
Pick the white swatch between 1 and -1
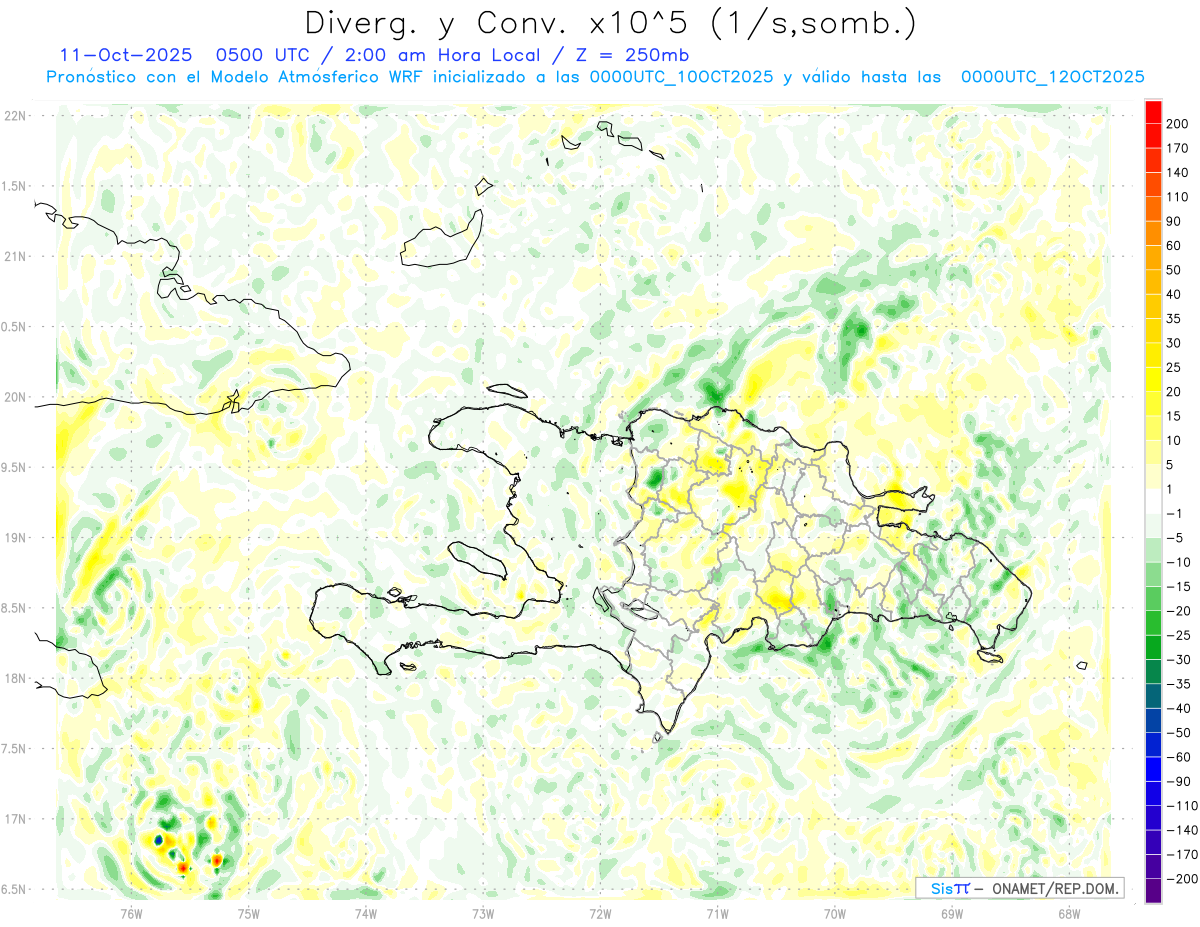point(1153,501)
